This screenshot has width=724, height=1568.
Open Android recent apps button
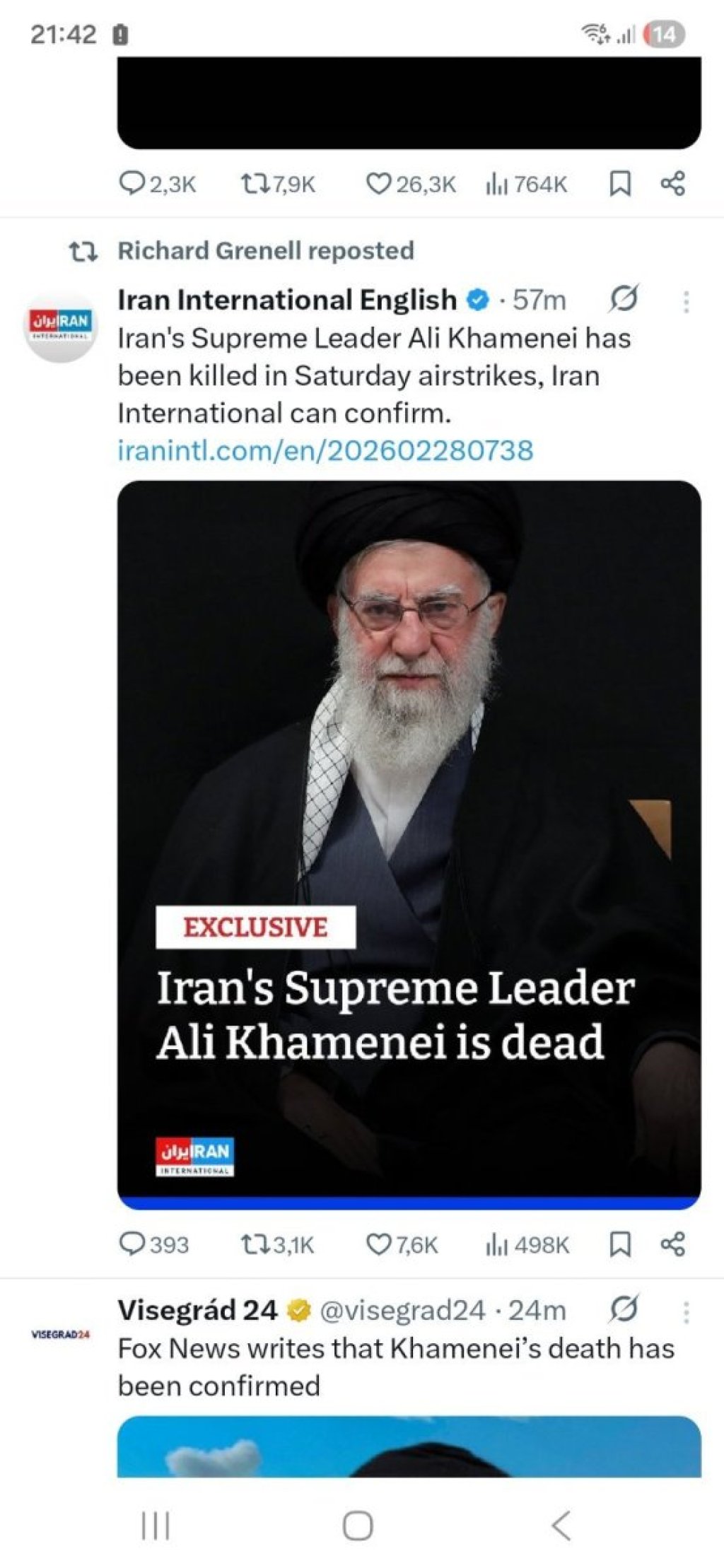(156, 1525)
